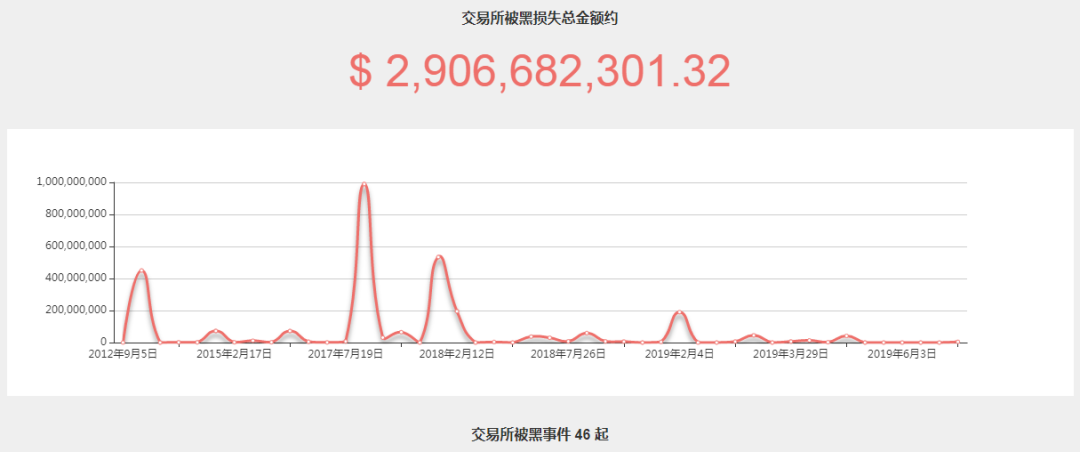The image size is (1080, 452).
Task: Click the heading 交易所被黑损失总金额约
Action: click(539, 19)
